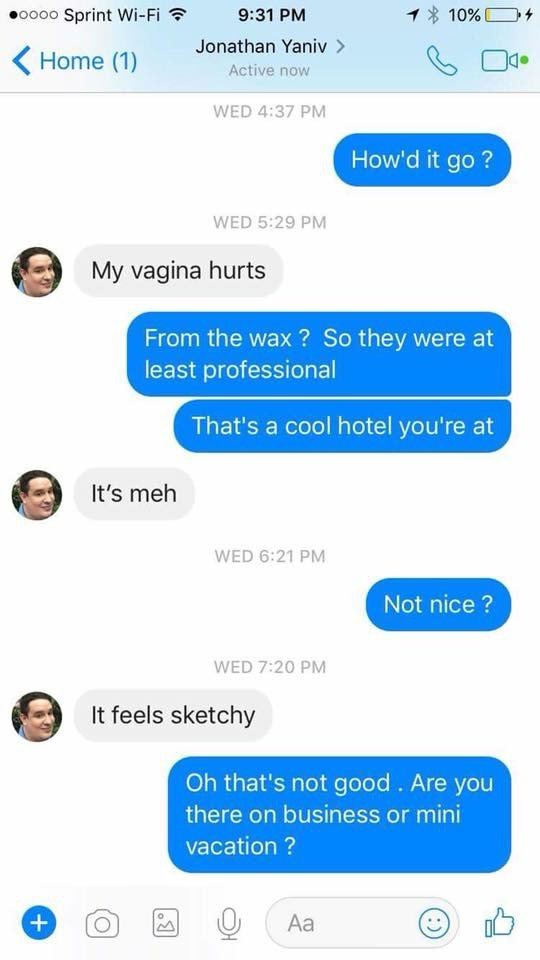Tap avatar beside "My vagina hurts" message
The width and height of the screenshot is (540, 960).
37,272
